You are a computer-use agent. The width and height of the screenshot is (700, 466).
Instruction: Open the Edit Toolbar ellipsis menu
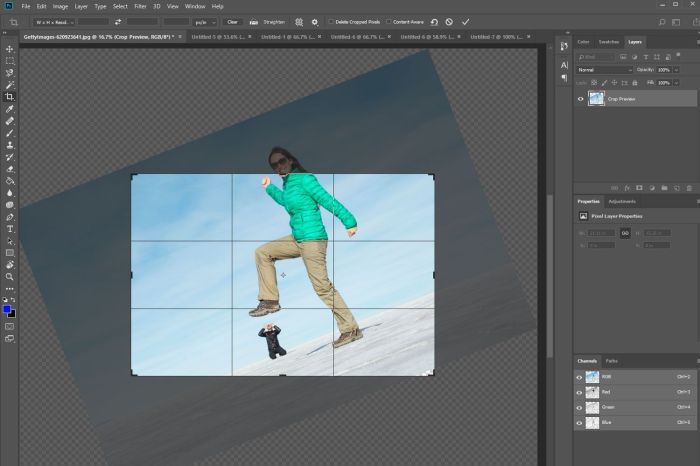9,289
